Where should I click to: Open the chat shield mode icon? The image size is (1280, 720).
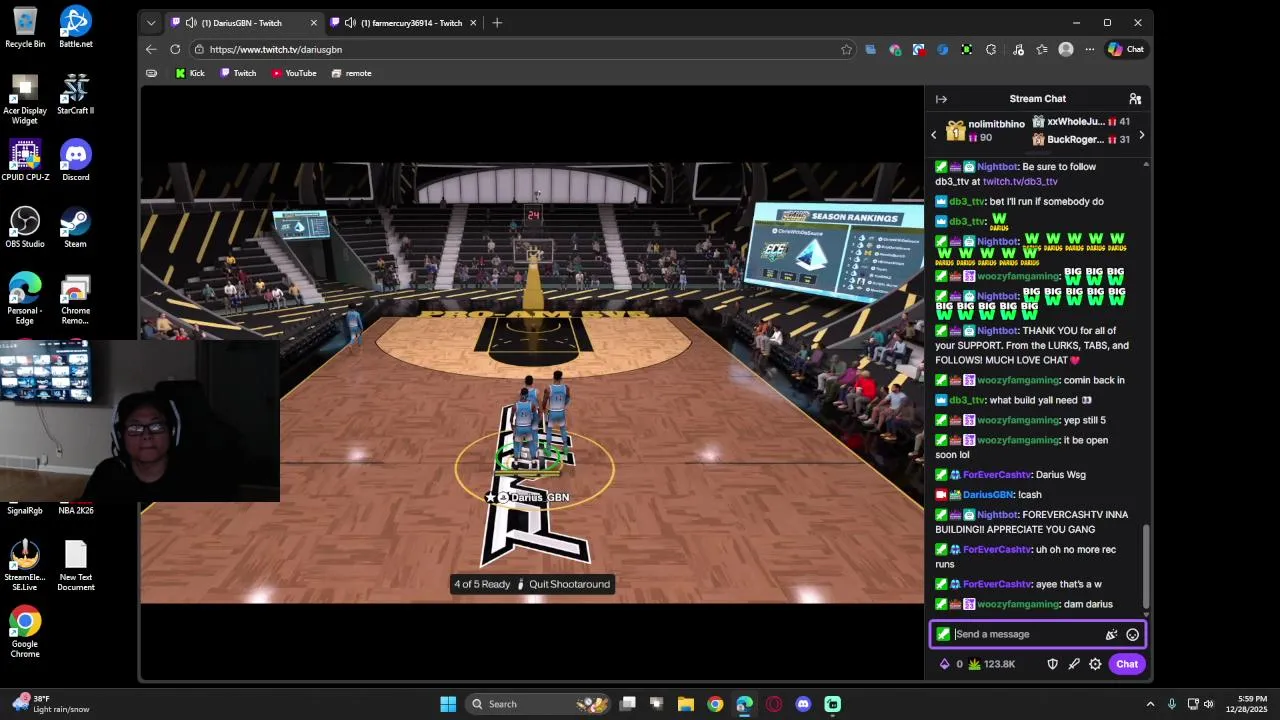pyautogui.click(x=1052, y=664)
